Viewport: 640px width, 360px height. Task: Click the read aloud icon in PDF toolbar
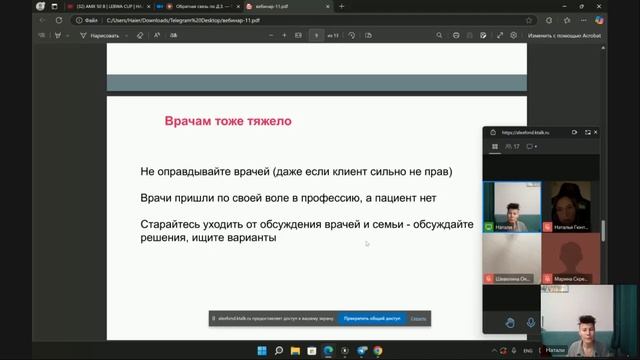(x=157, y=36)
